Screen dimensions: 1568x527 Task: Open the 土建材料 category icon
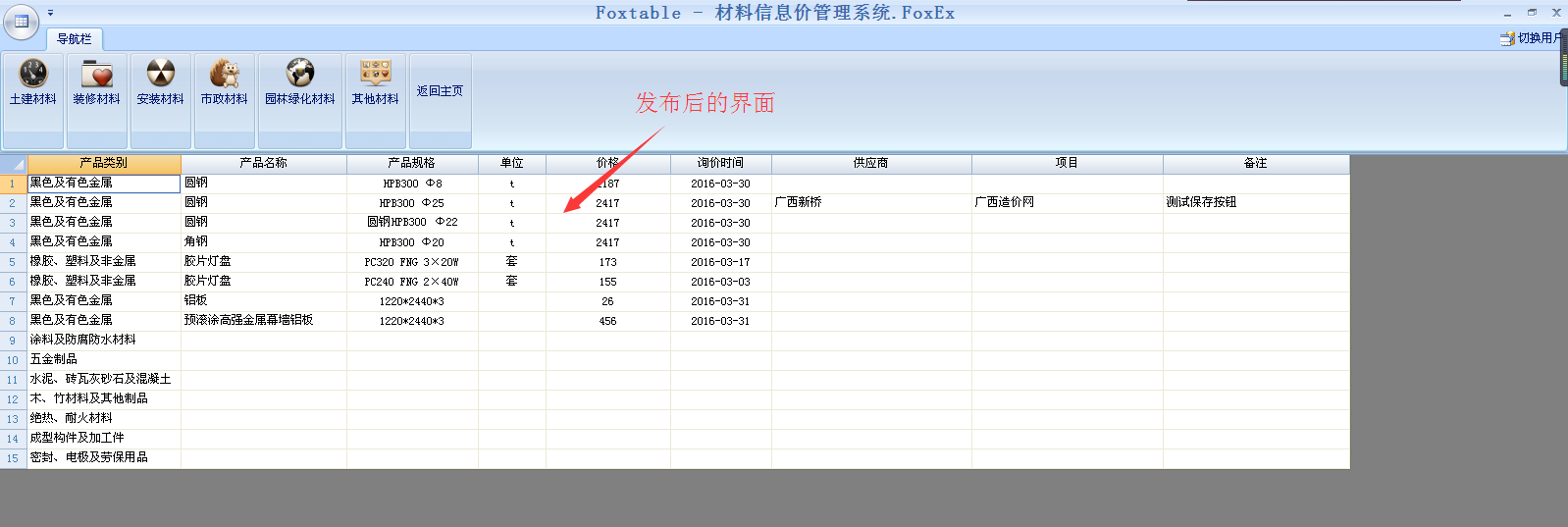[x=33, y=74]
